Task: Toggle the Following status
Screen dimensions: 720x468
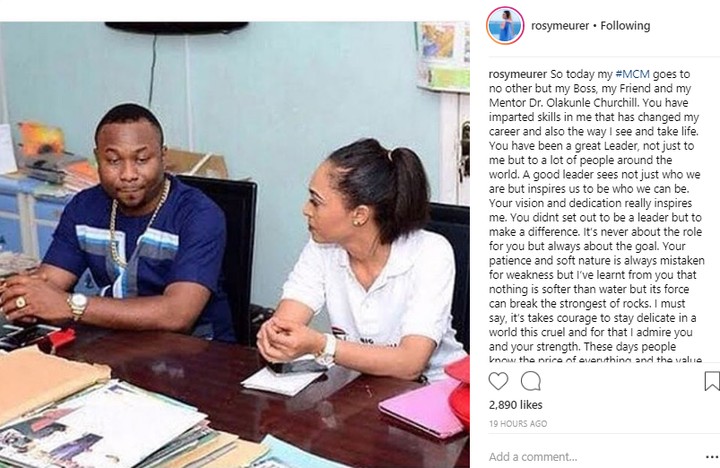Action: [625, 26]
